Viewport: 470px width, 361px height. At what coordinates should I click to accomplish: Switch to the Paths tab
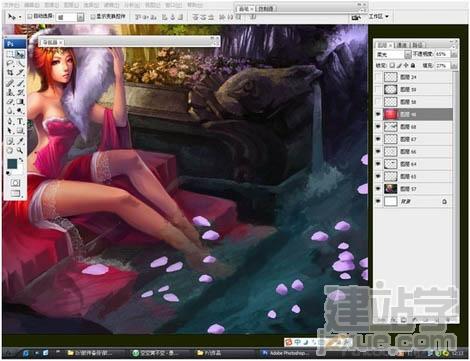[x=417, y=45]
